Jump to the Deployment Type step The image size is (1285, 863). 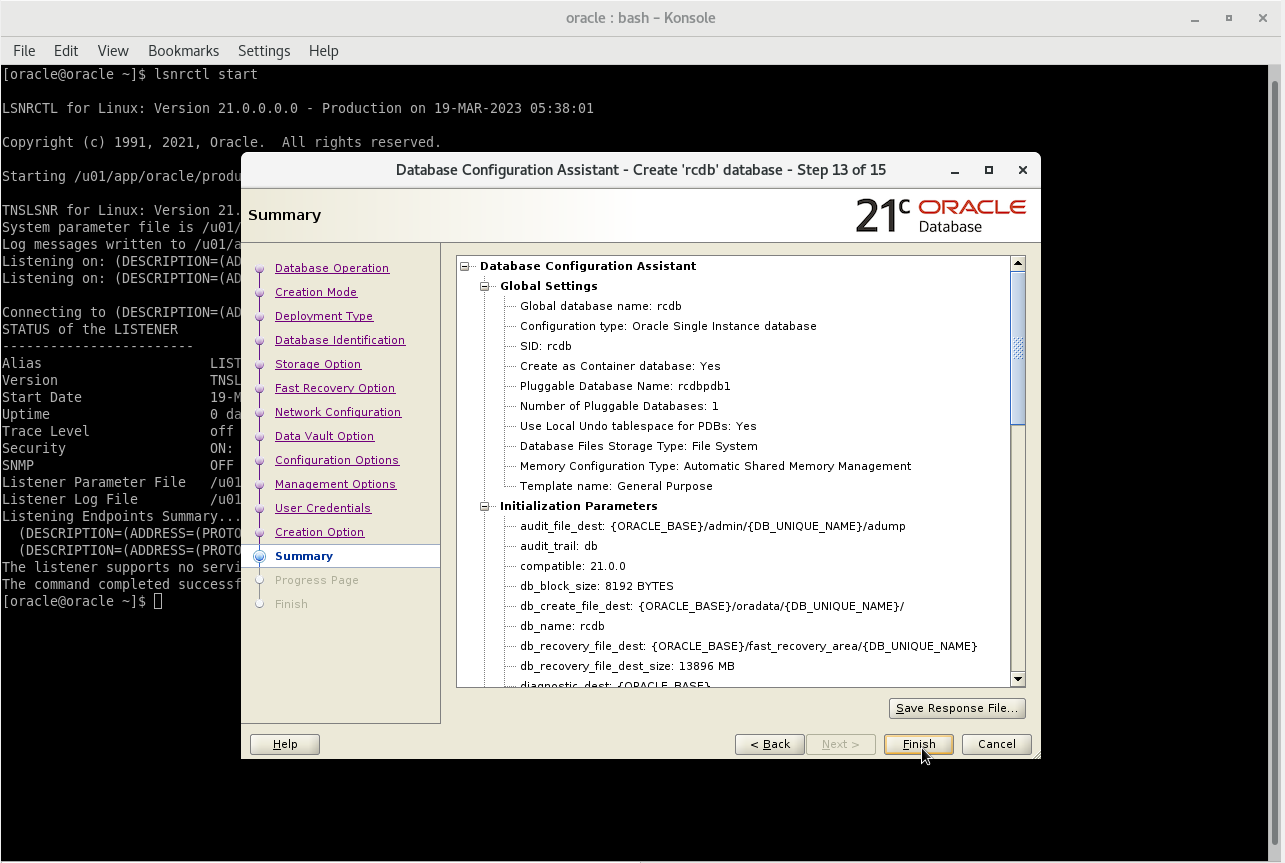[324, 316]
